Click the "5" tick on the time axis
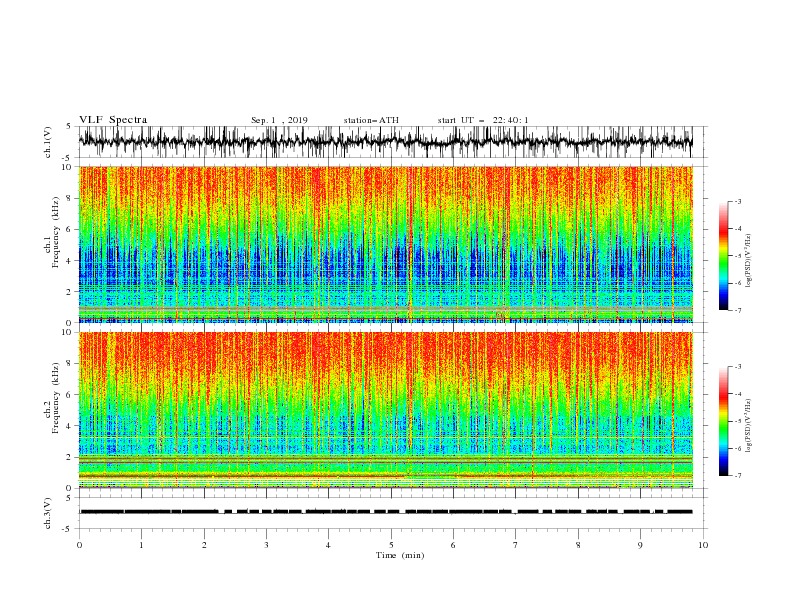This screenshot has width=792, height=612. click(x=391, y=545)
